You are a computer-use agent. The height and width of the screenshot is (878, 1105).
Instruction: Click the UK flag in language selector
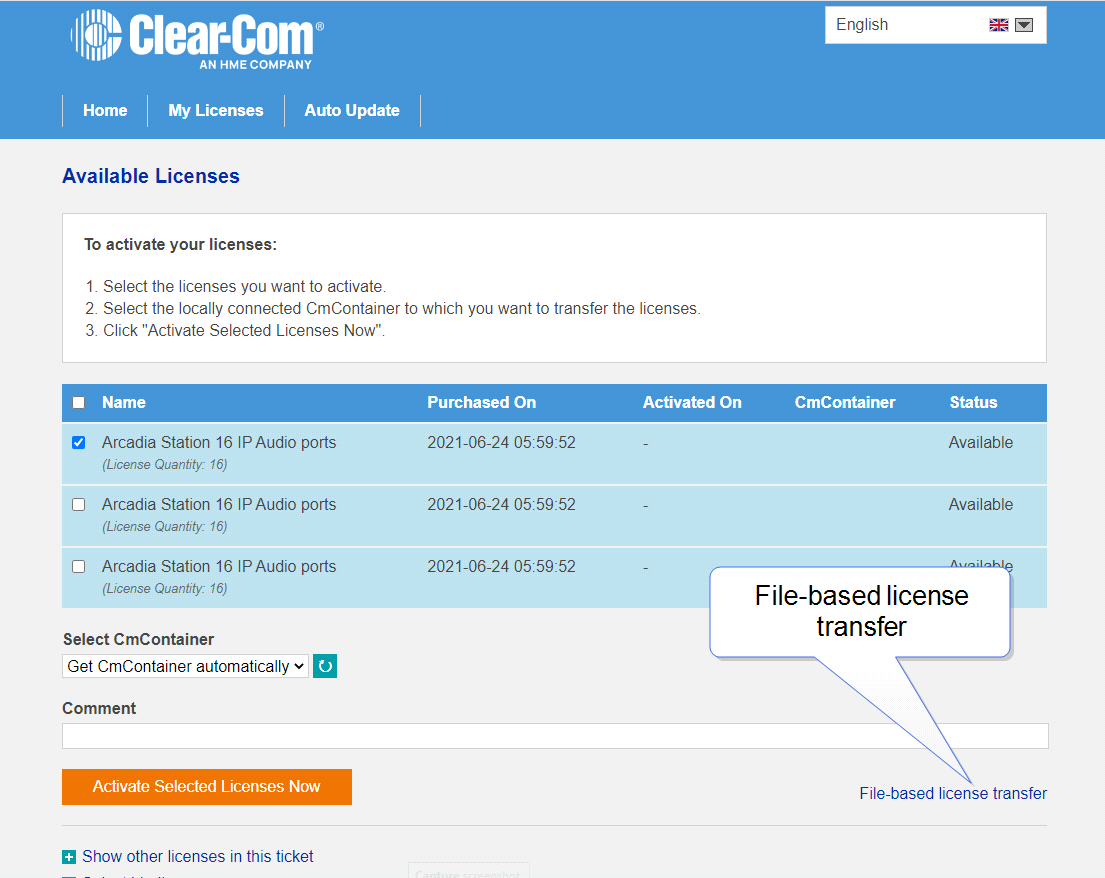[998, 25]
